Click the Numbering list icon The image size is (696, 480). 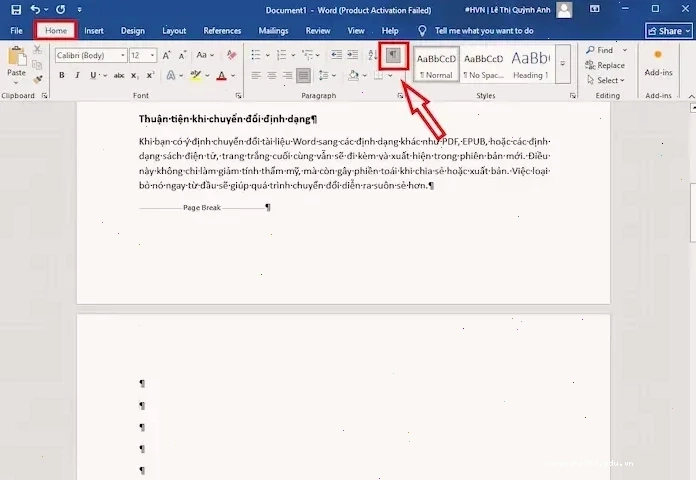pyautogui.click(x=281, y=55)
